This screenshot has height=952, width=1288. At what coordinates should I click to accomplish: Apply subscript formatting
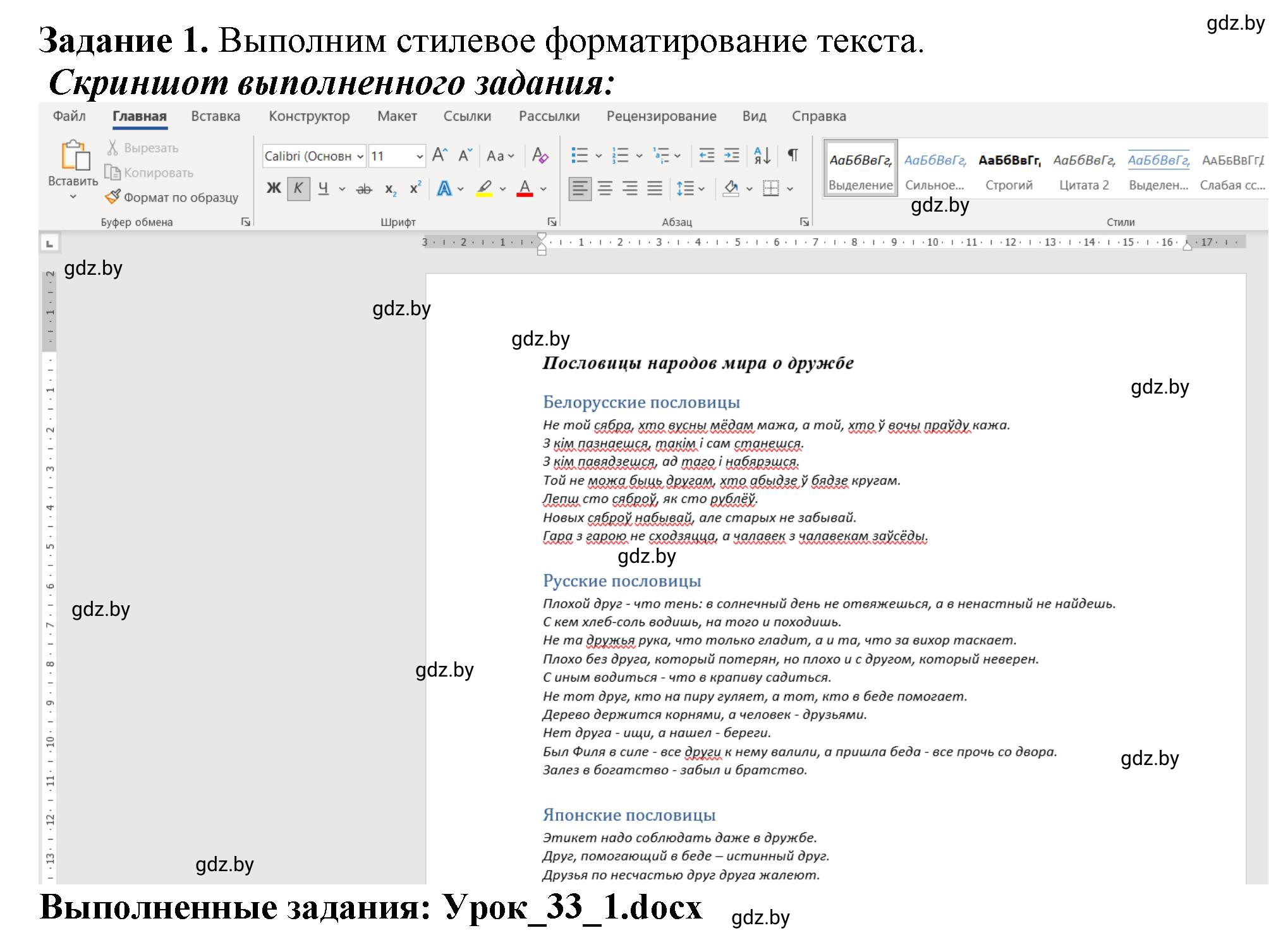[x=391, y=189]
